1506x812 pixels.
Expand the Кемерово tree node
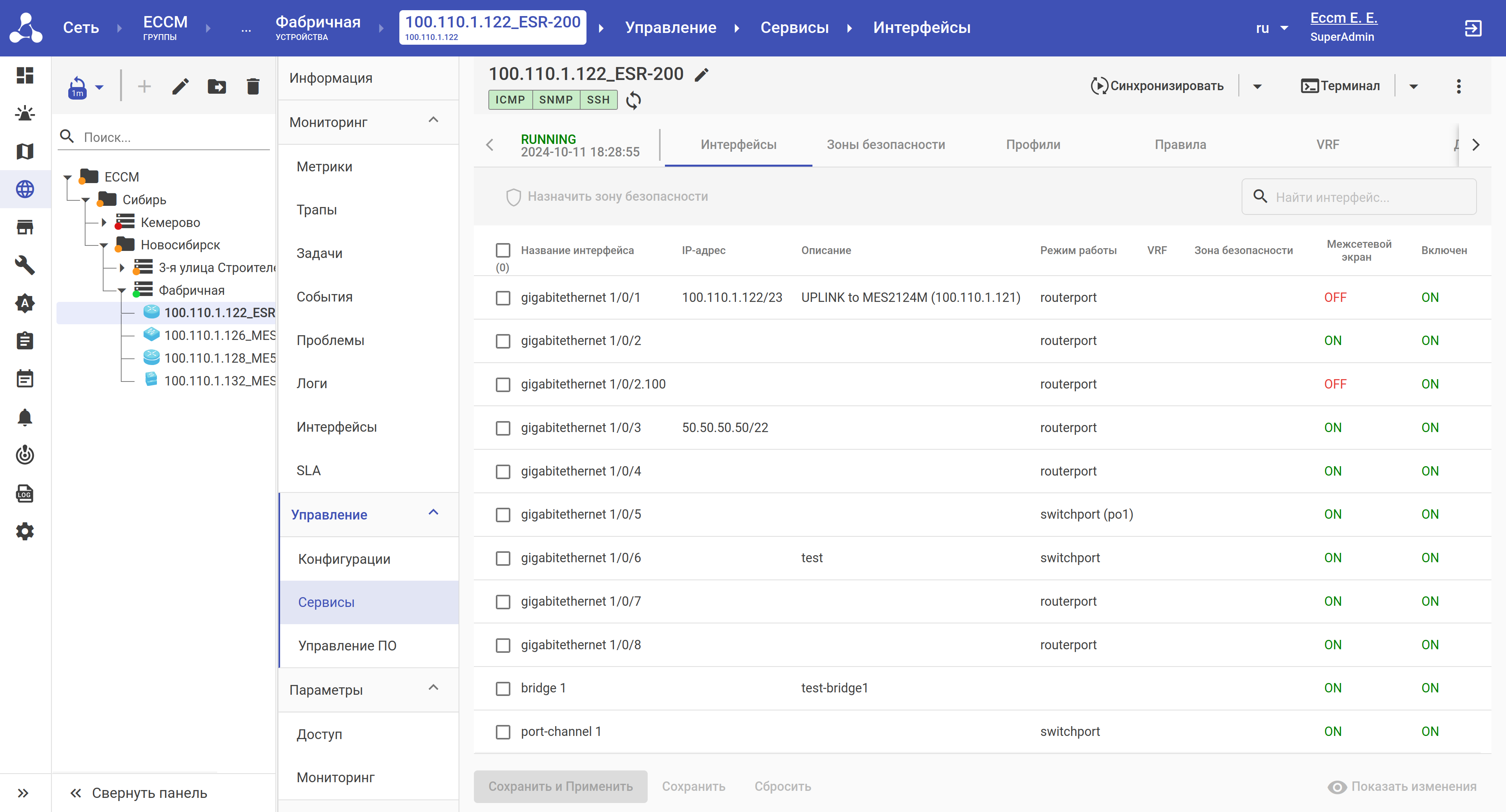coord(104,223)
